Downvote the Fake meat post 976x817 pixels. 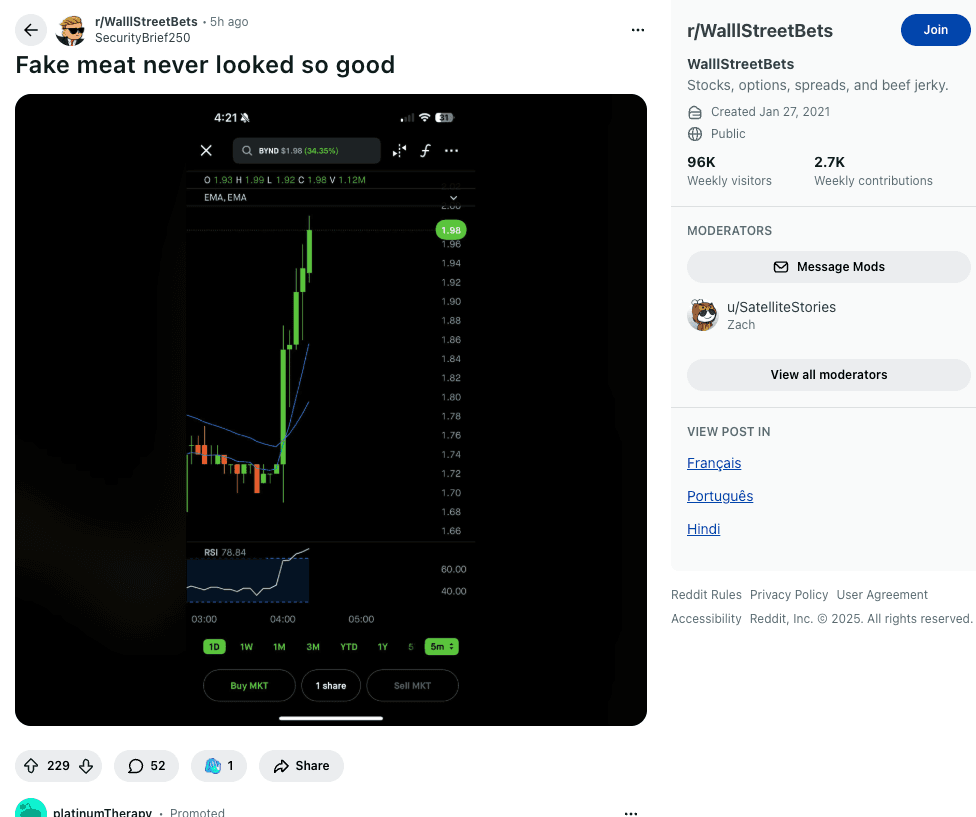[86, 766]
